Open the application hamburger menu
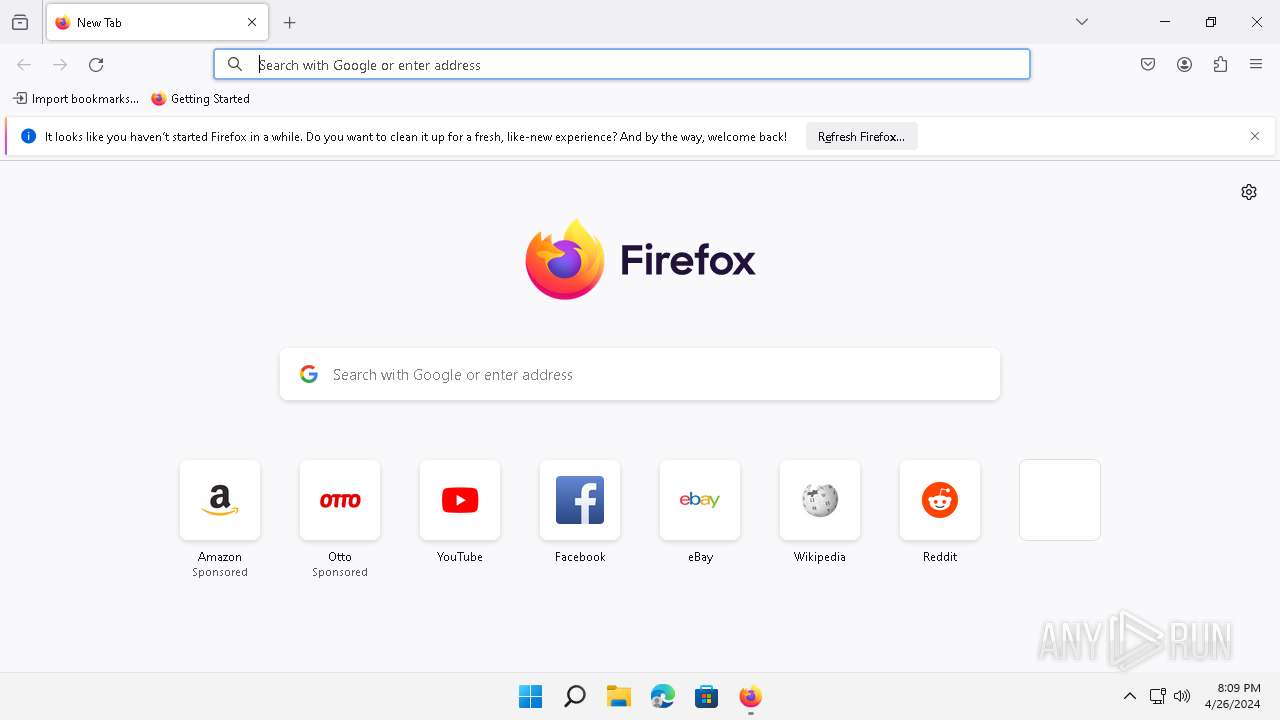Image resolution: width=1280 pixels, height=720 pixels. tap(1256, 64)
